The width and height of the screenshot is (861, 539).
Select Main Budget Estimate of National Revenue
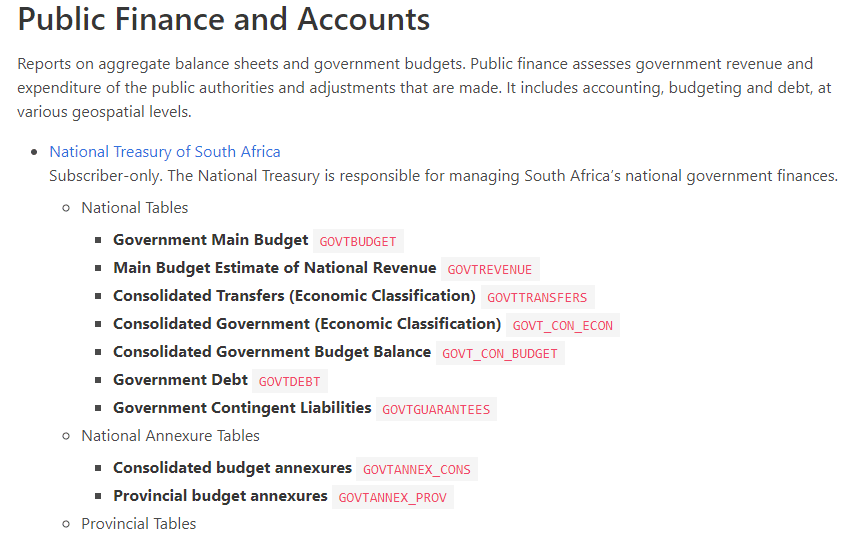[x=275, y=268]
